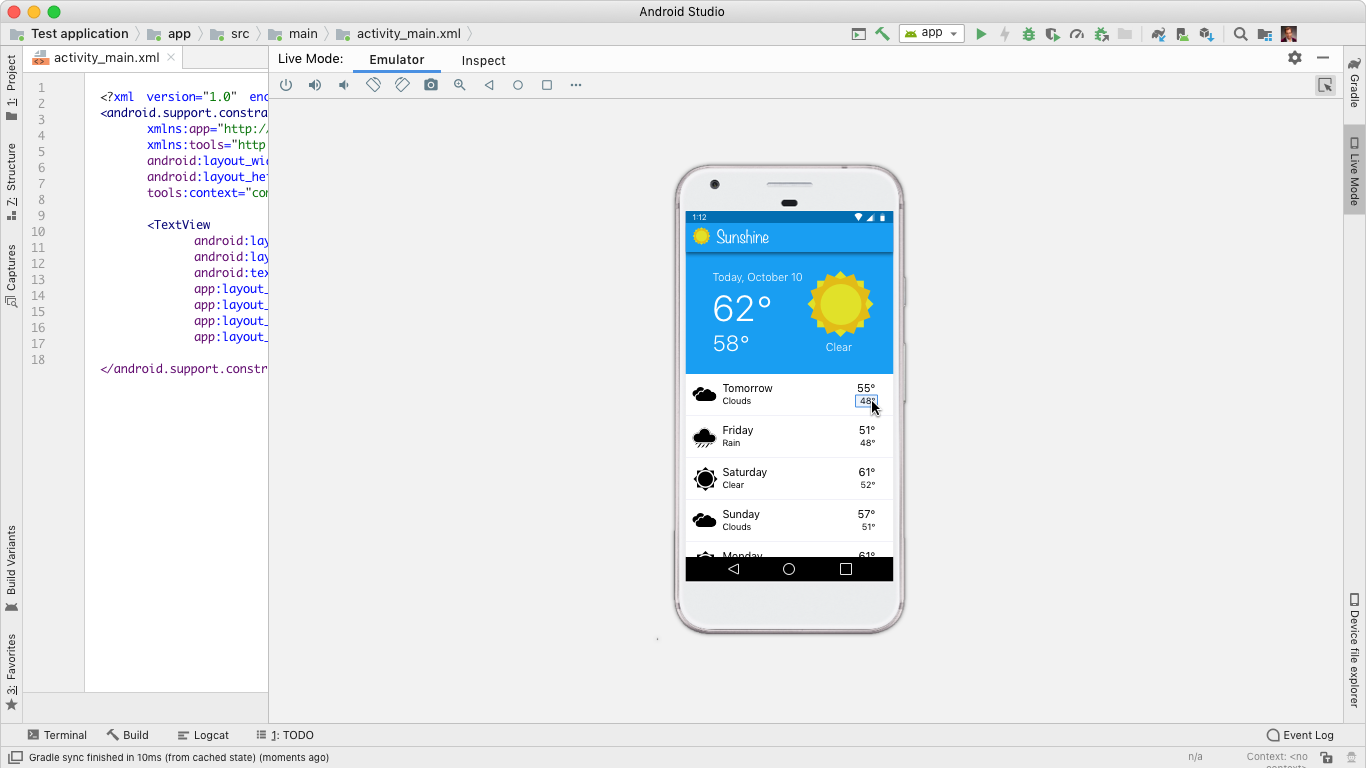
Task: Click the emulator volume up icon
Action: click(315, 85)
